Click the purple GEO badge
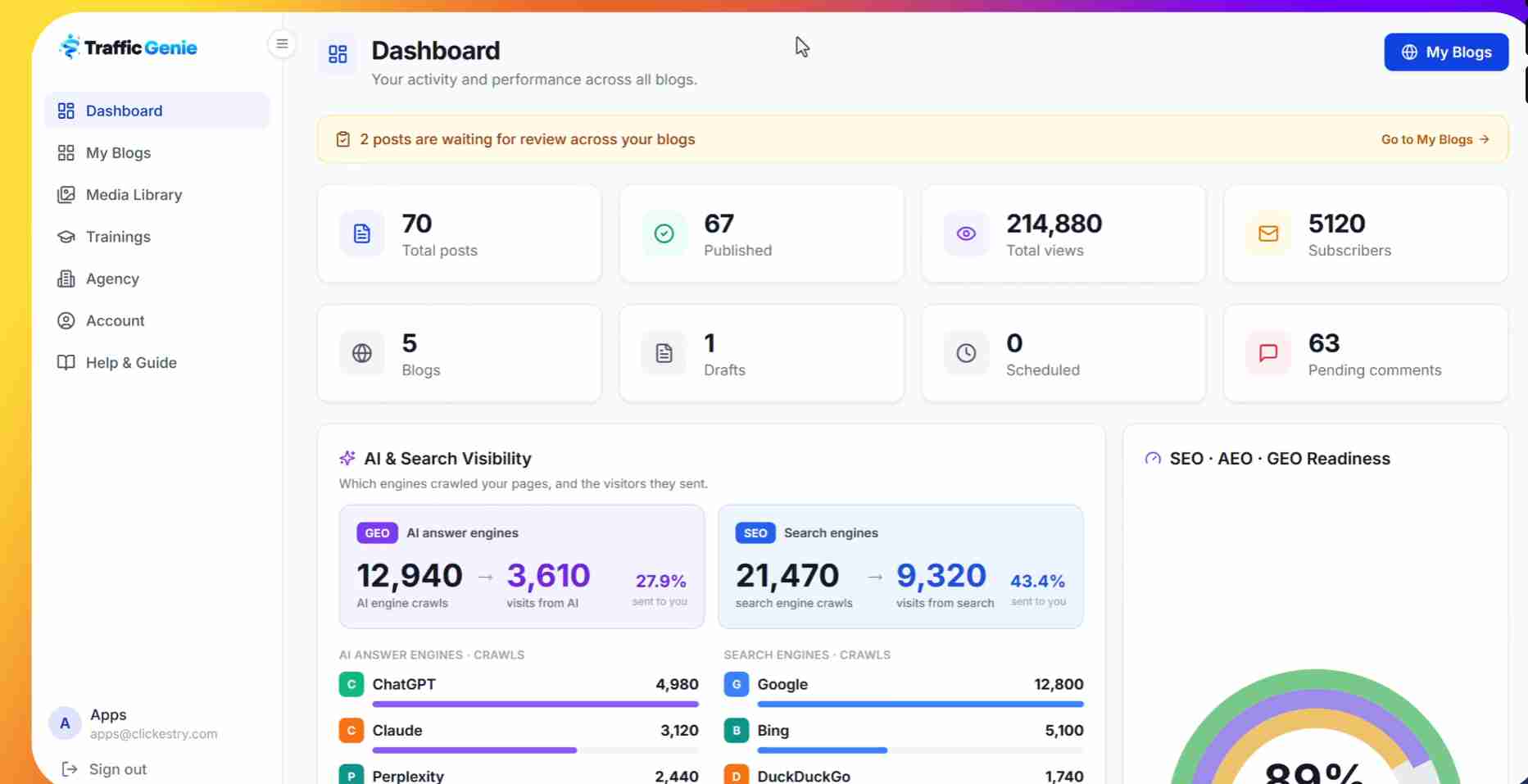 [x=377, y=533]
